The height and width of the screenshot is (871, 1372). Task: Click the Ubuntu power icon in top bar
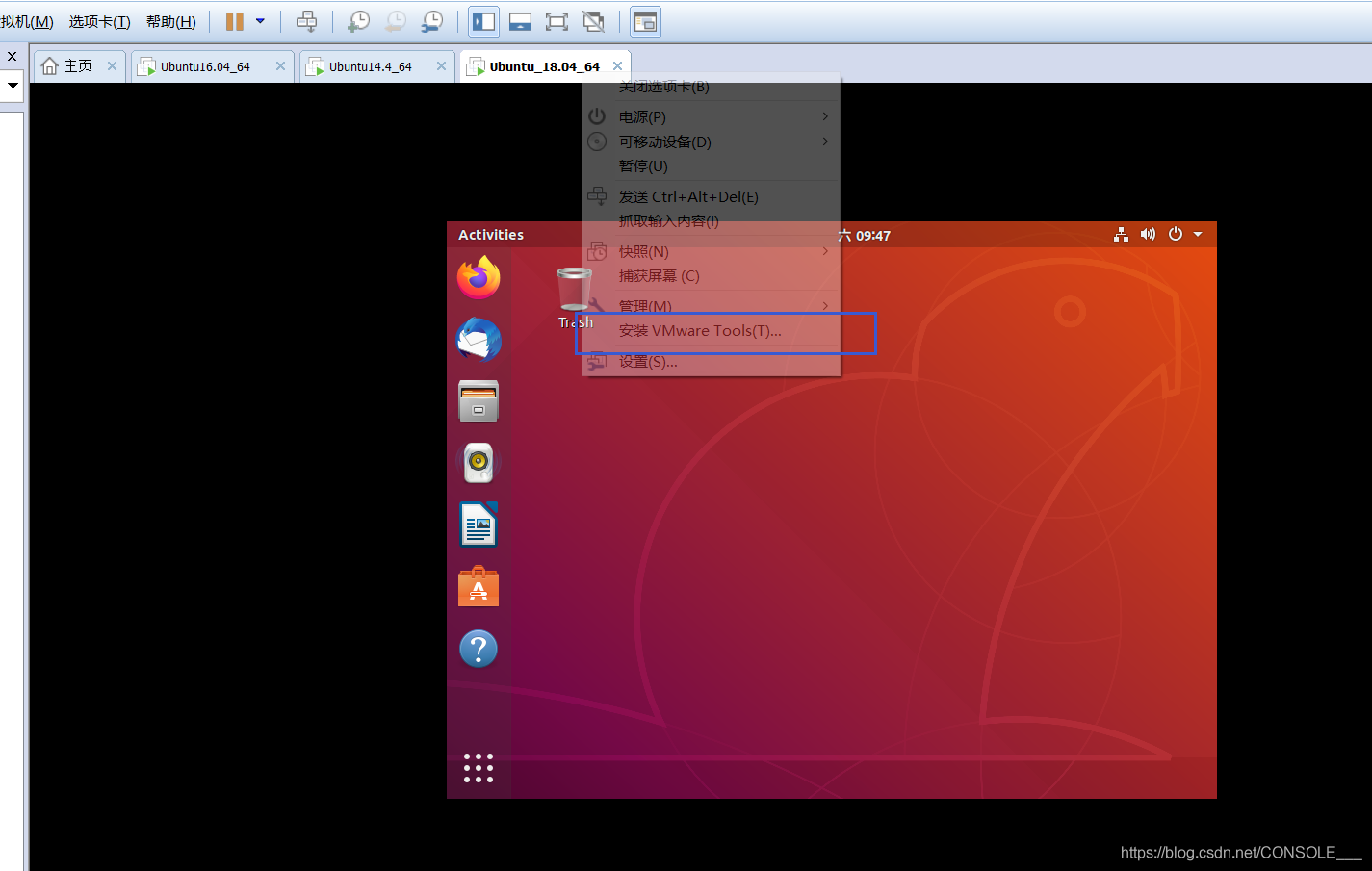tap(1176, 234)
